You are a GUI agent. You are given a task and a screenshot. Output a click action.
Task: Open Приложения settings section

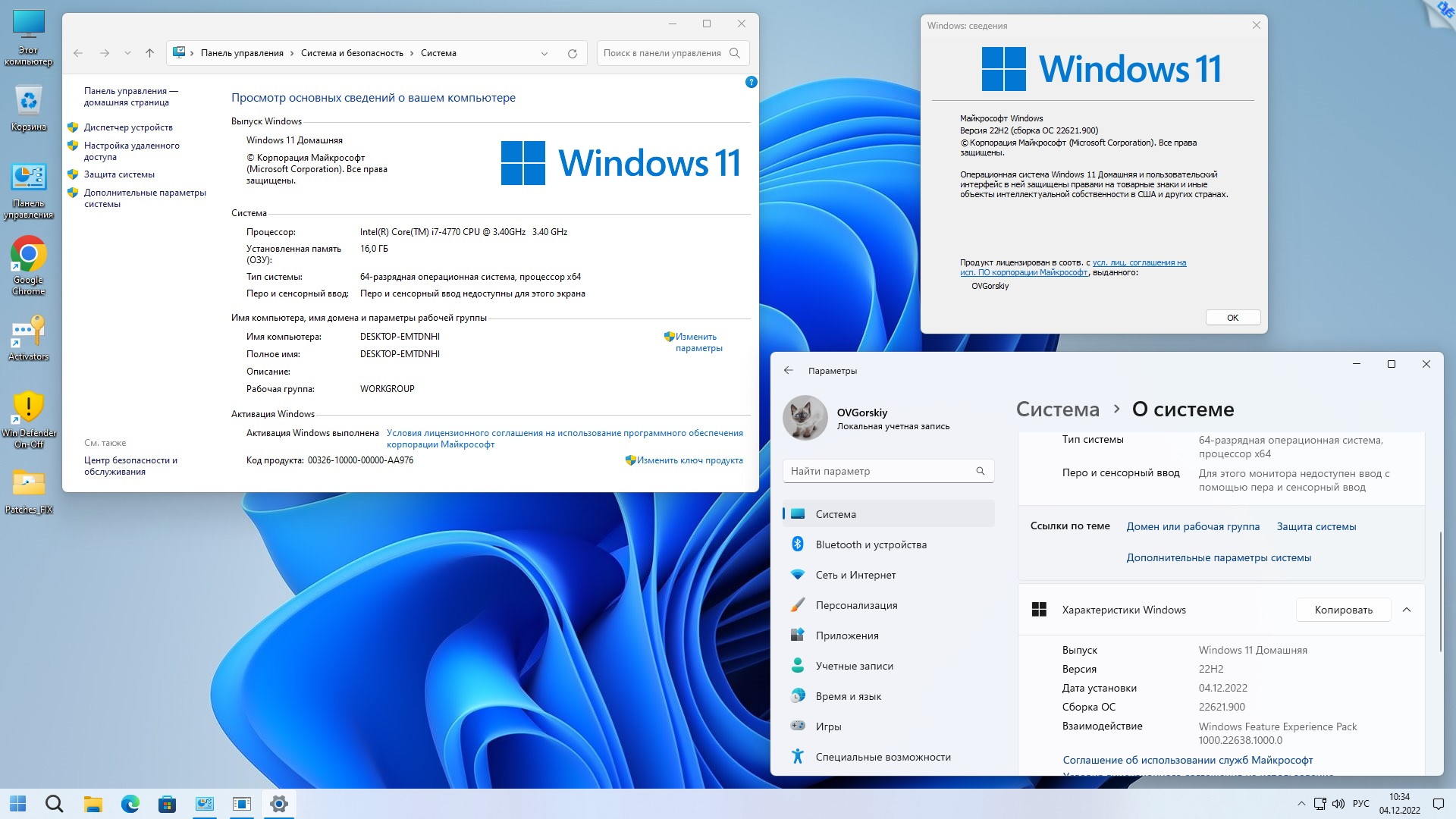tap(888, 635)
